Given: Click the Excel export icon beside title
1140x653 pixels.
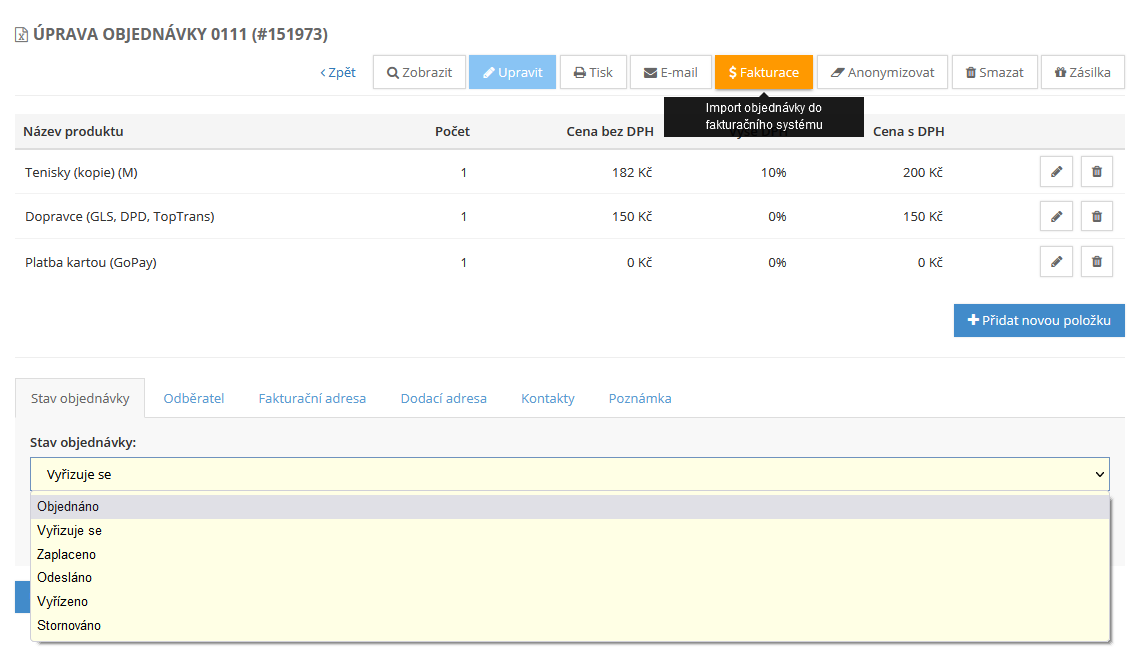Looking at the screenshot, I should coord(21,35).
